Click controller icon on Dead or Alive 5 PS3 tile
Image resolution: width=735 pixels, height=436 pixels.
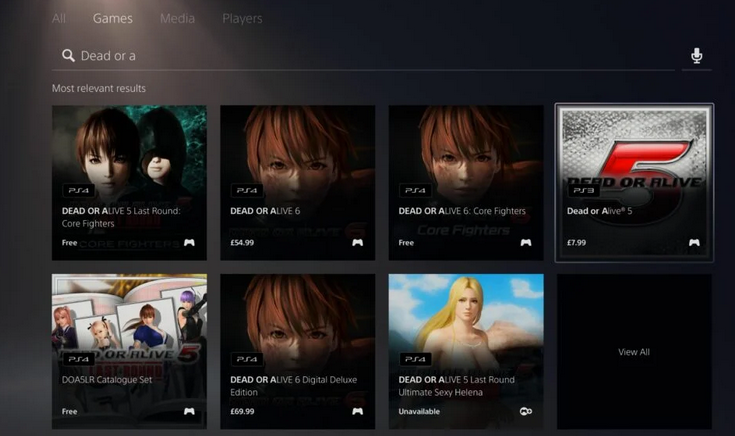694,243
